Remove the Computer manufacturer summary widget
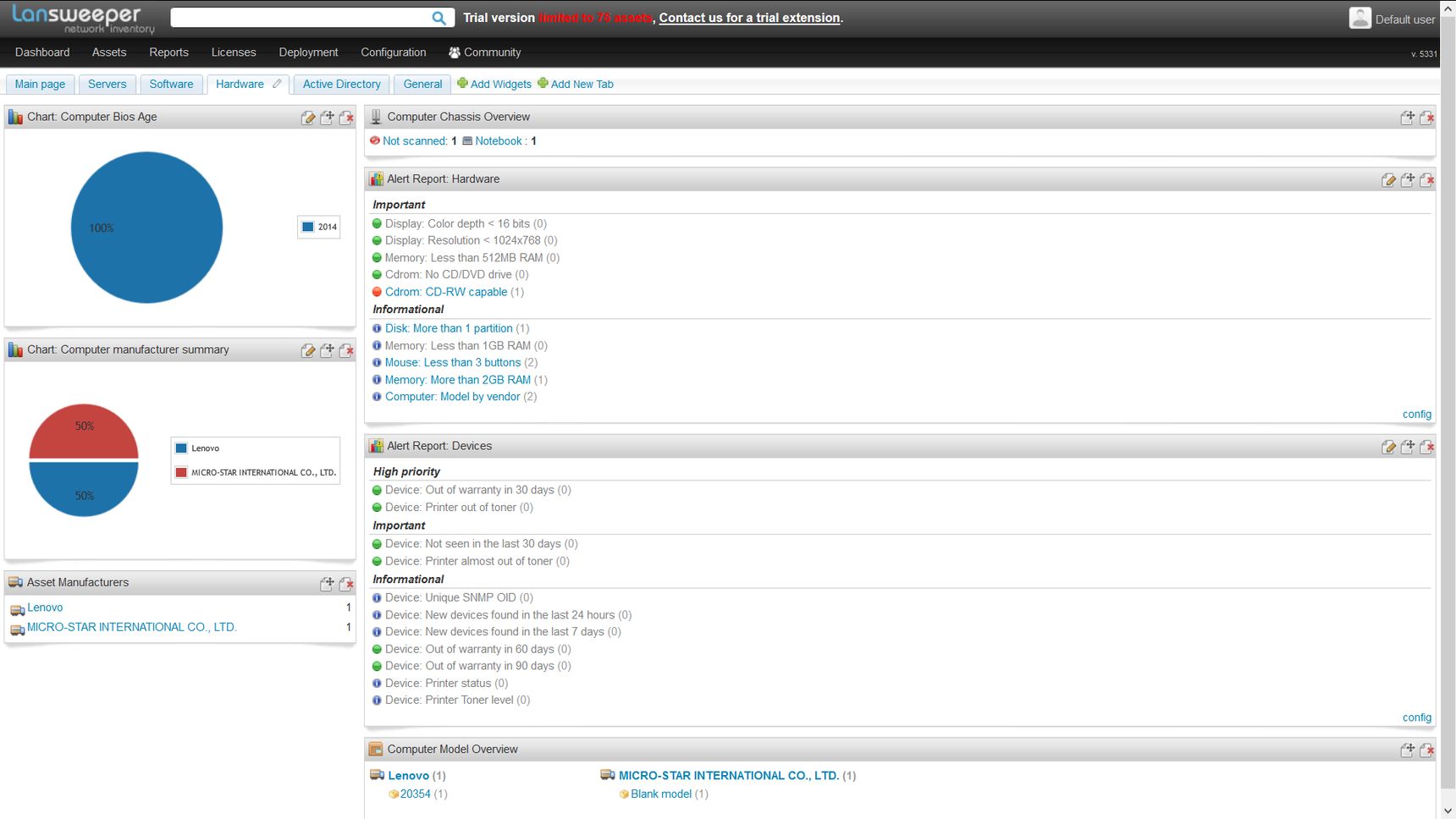 point(346,350)
